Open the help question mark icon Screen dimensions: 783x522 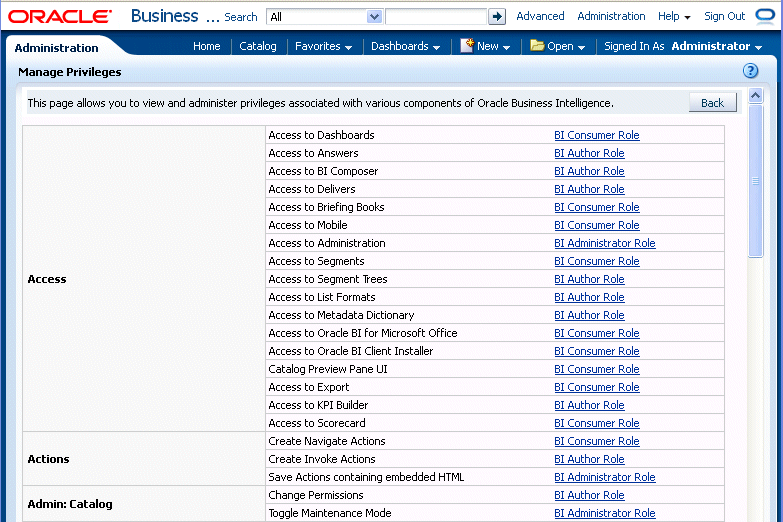750,71
